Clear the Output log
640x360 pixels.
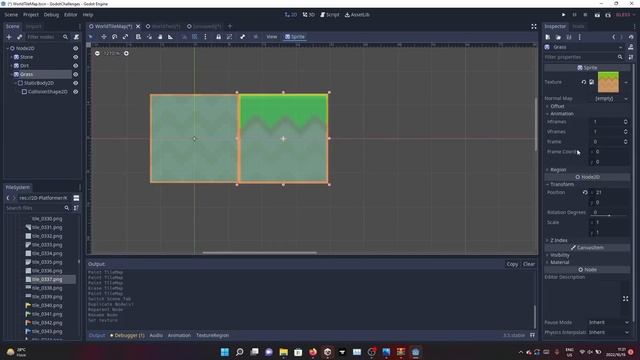tap(529, 264)
